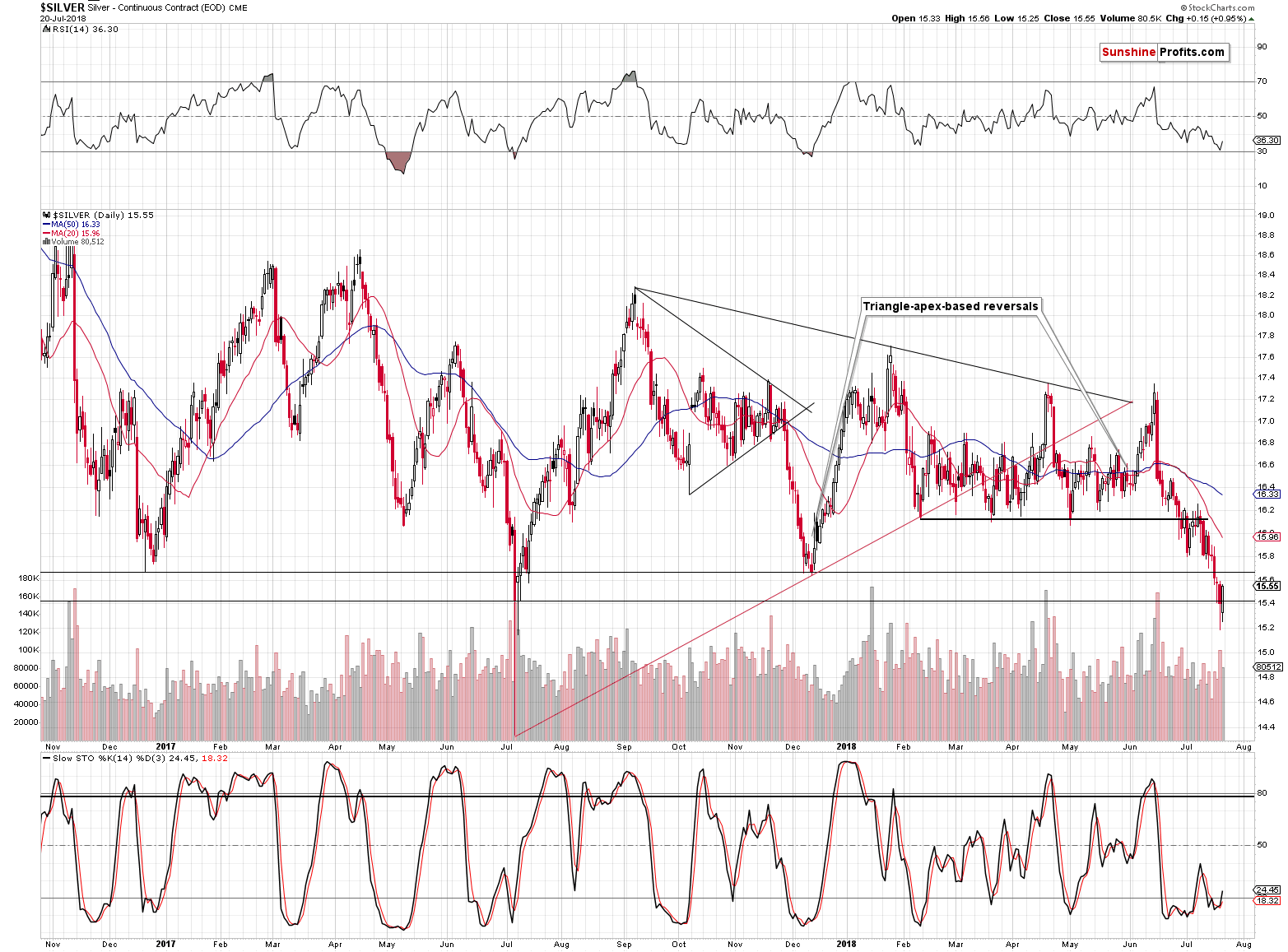
Task: Click the 24.45 stochastic %K tag on axis
Action: point(1267,890)
